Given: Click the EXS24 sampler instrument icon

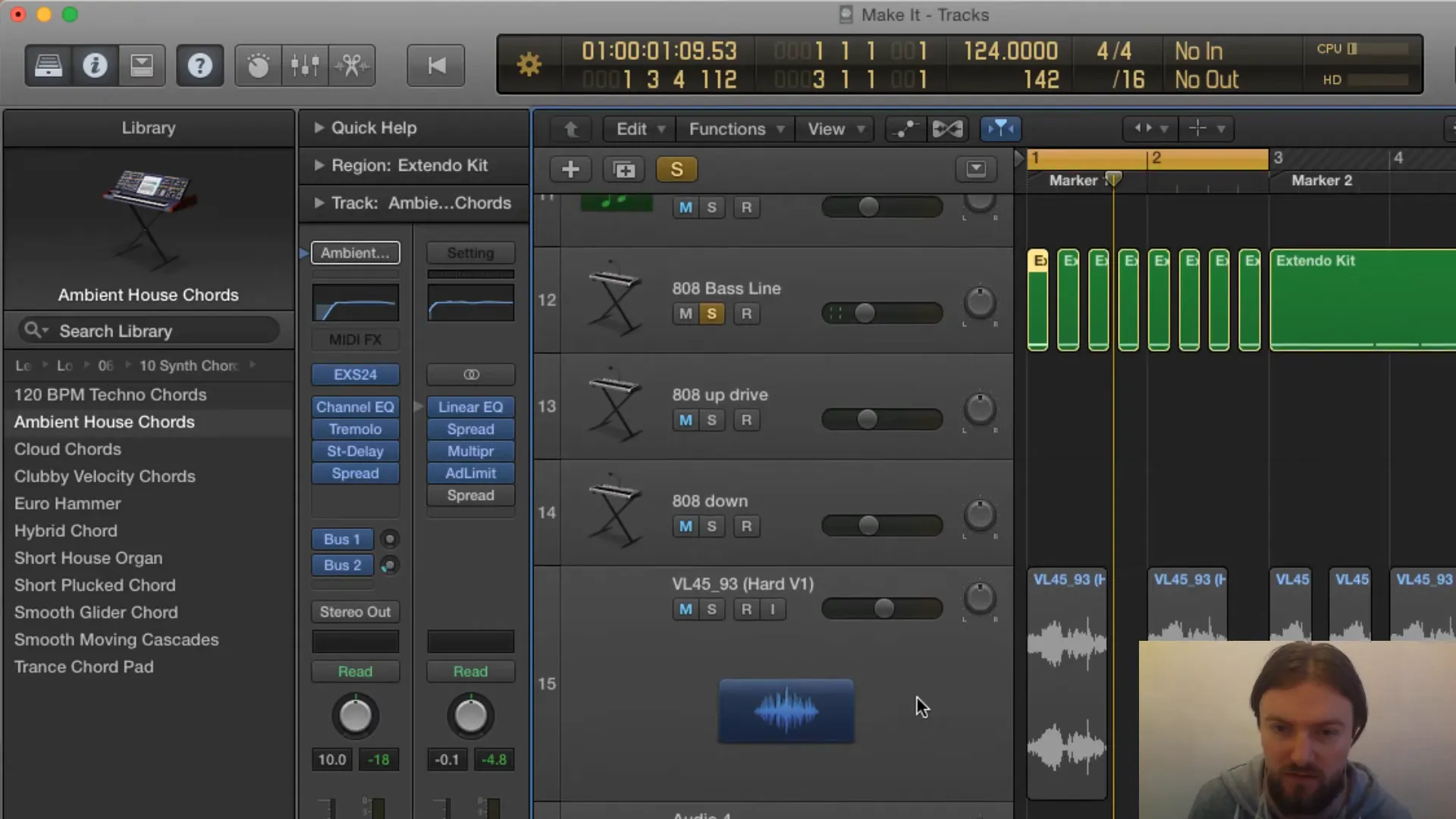Looking at the screenshot, I should [356, 374].
